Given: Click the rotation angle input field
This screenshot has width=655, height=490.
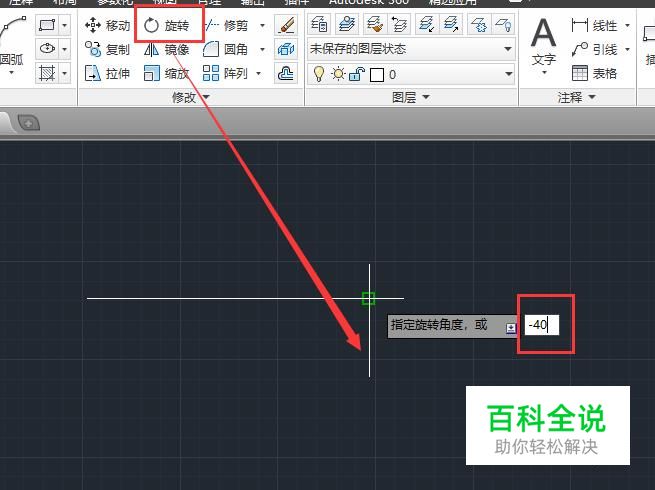Looking at the screenshot, I should coord(542,325).
